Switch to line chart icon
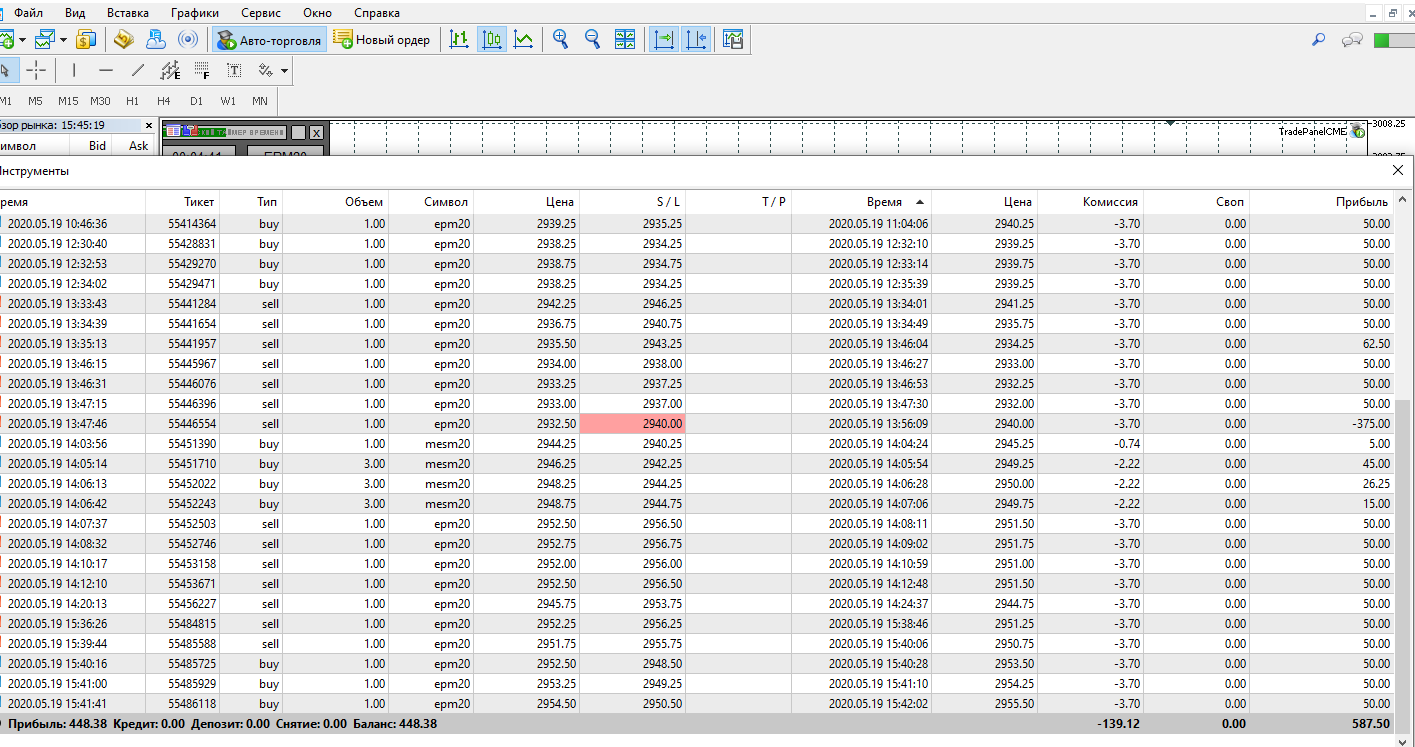1415x747 pixels. pos(523,40)
